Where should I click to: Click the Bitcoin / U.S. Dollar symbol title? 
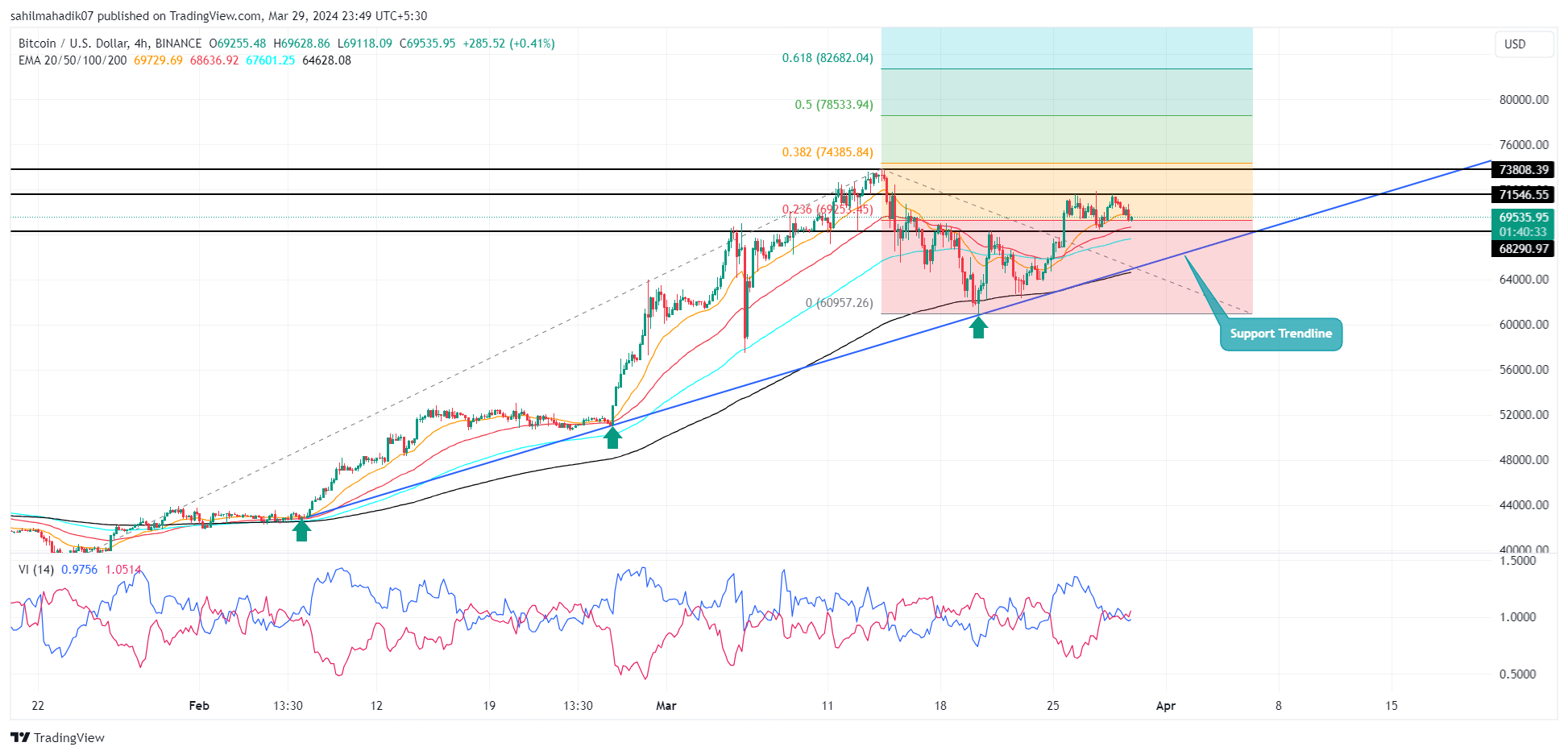[110, 44]
